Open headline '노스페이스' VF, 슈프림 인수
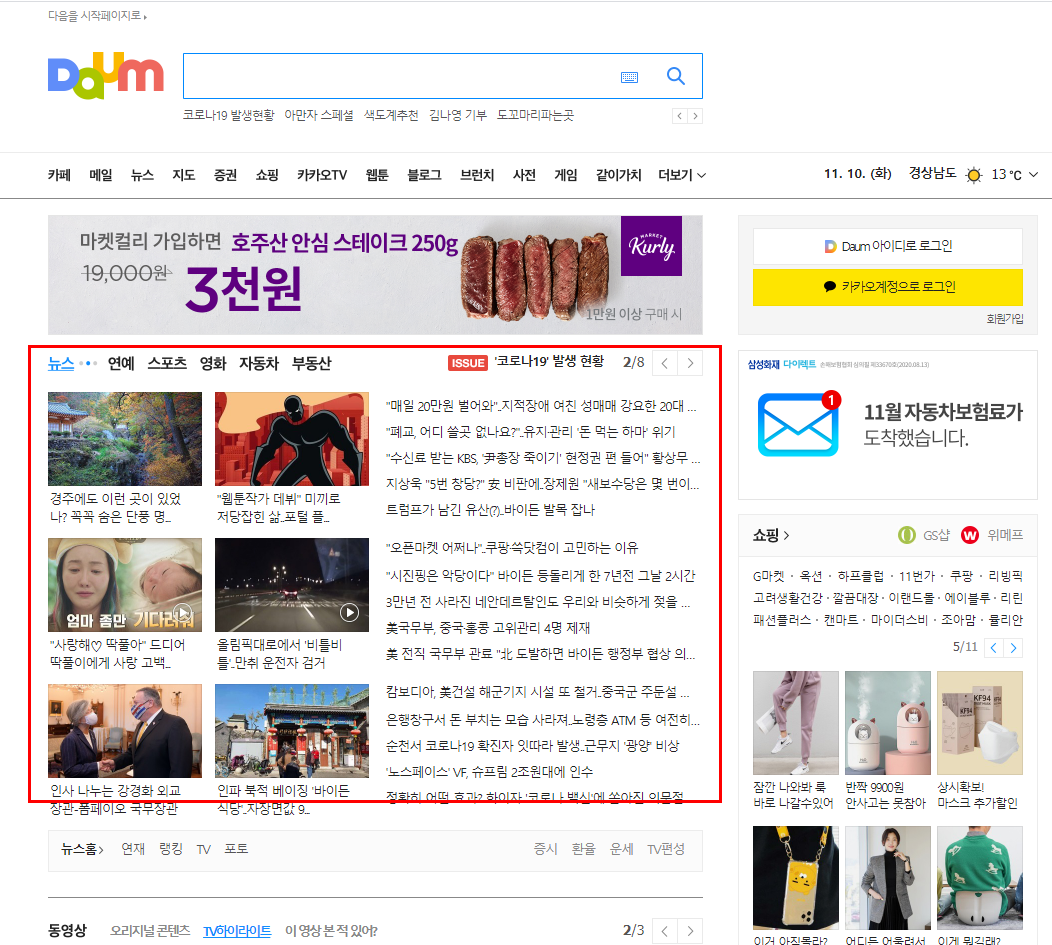1052x945 pixels. pyautogui.click(x=489, y=772)
